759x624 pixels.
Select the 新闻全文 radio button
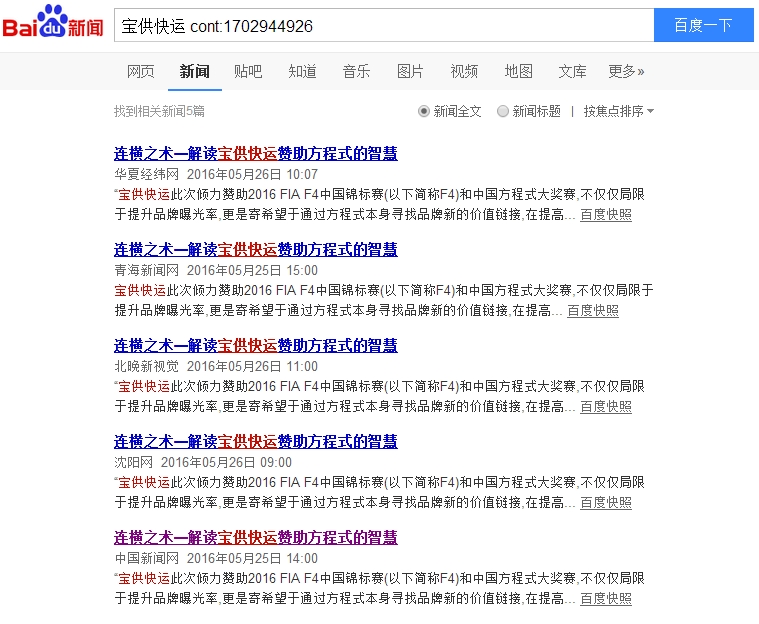pos(424,111)
